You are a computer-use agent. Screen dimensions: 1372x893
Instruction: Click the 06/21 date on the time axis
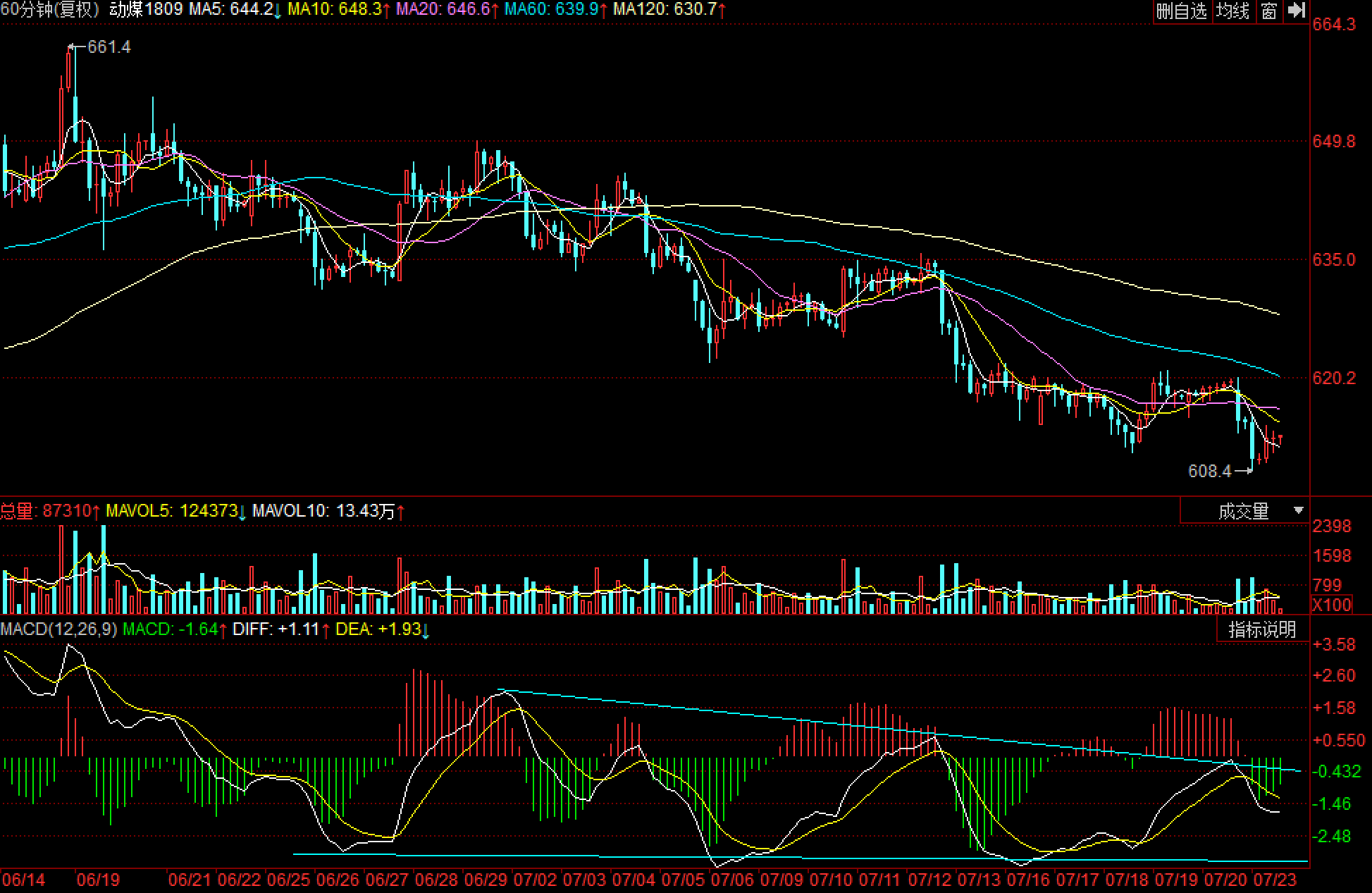click(190, 880)
